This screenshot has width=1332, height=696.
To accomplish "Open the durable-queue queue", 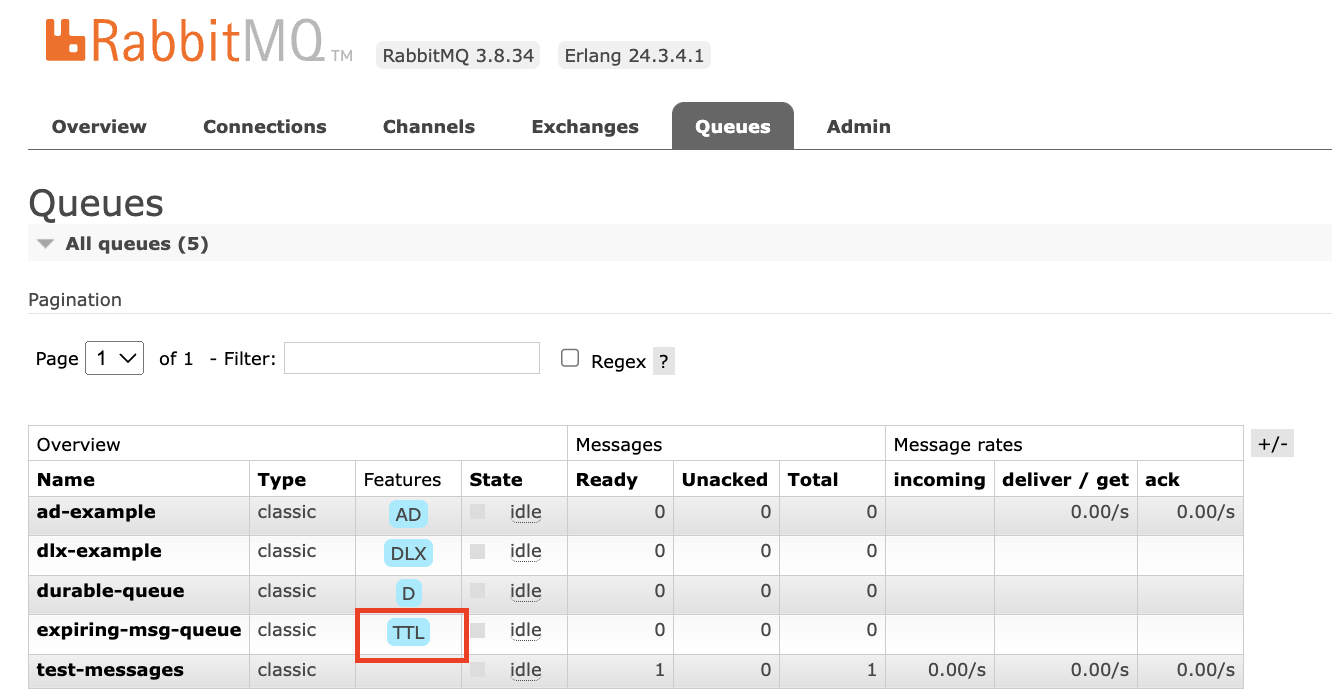I will pos(110,591).
